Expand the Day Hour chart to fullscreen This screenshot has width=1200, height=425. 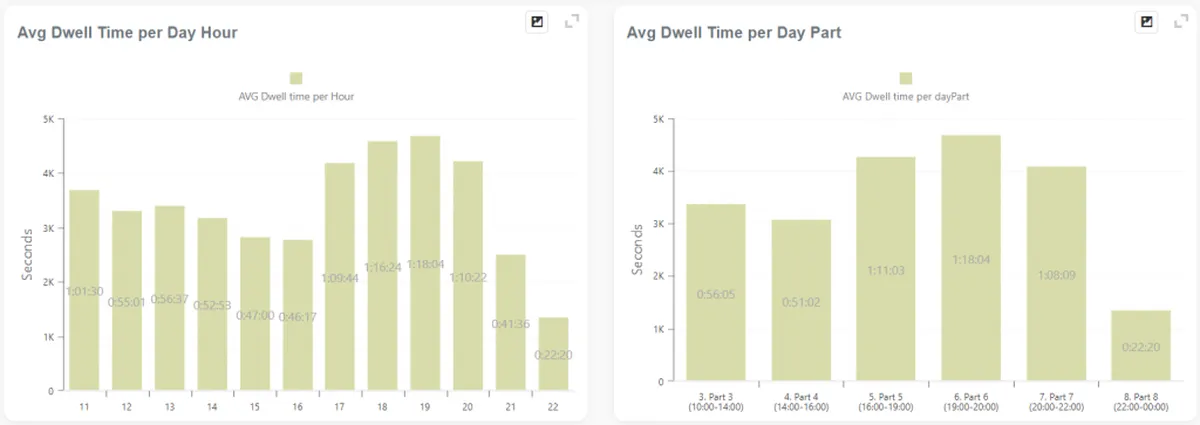click(572, 21)
